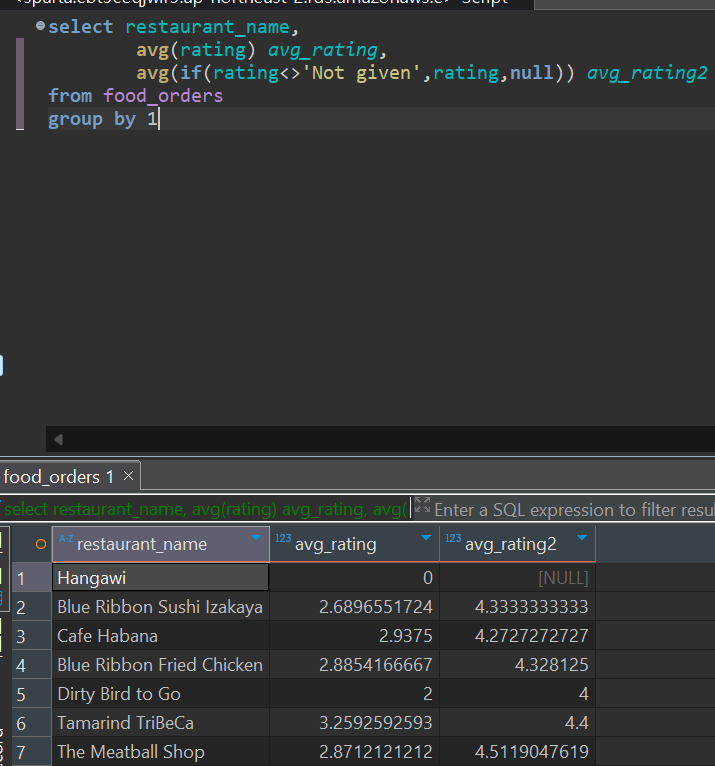Viewport: 715px width, 766px height.
Task: Click the orange circle row-header corner icon
Action: click(x=41, y=544)
